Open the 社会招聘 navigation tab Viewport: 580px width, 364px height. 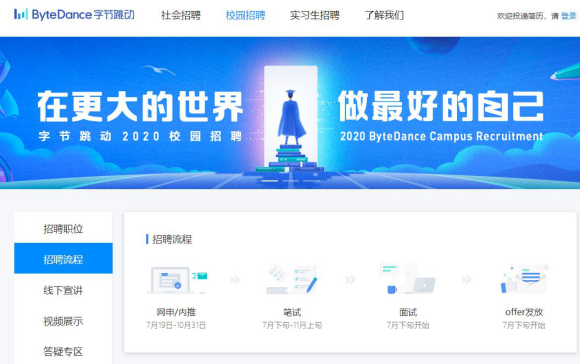(181, 16)
